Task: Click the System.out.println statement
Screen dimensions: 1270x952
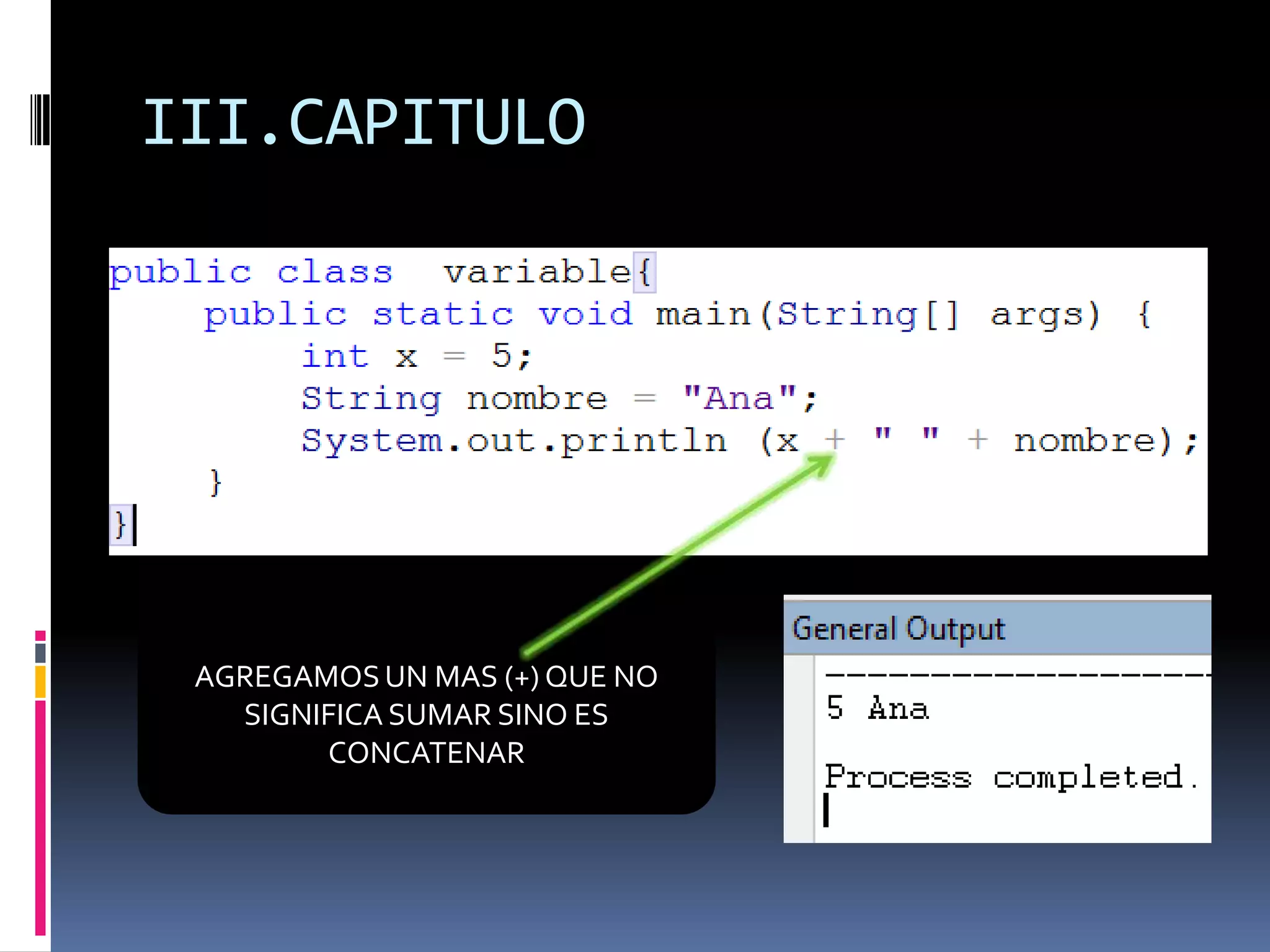Action: click(749, 441)
